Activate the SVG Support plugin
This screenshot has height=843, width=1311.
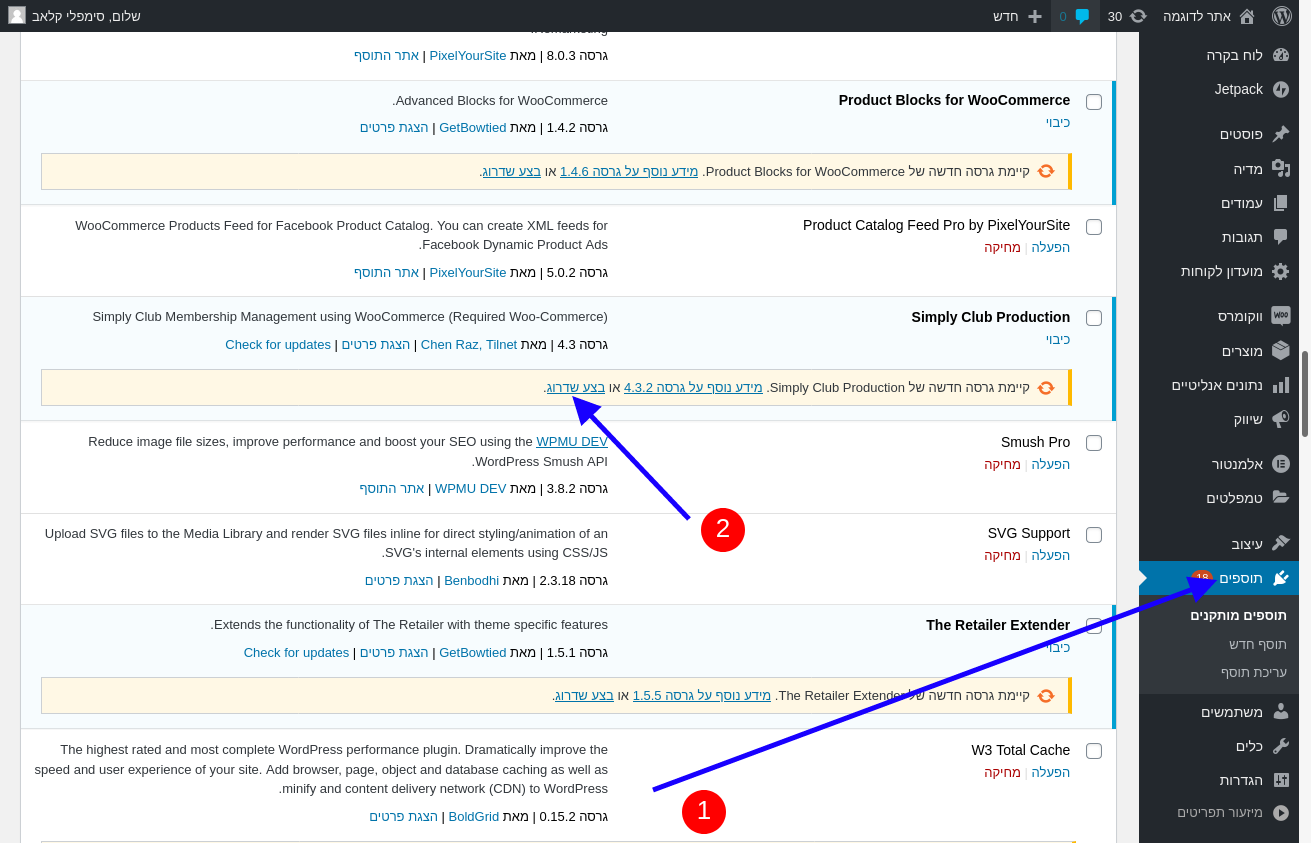click(1050, 555)
